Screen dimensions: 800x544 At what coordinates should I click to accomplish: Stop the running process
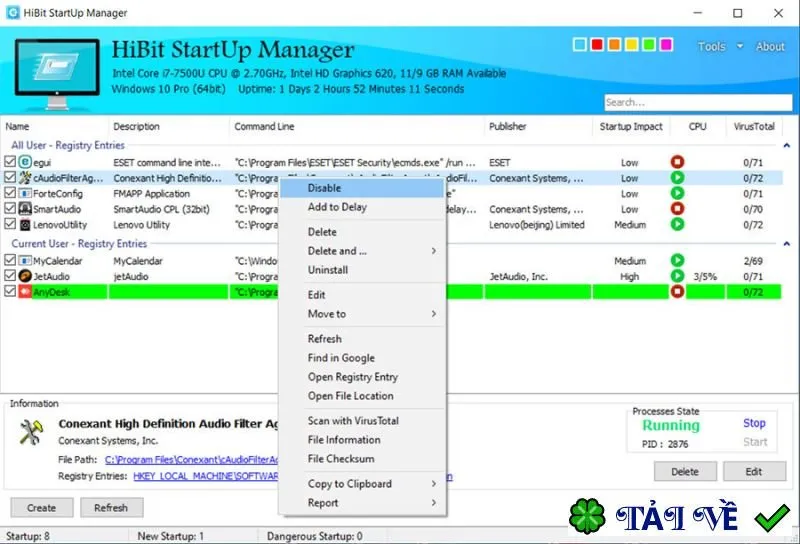click(x=754, y=423)
